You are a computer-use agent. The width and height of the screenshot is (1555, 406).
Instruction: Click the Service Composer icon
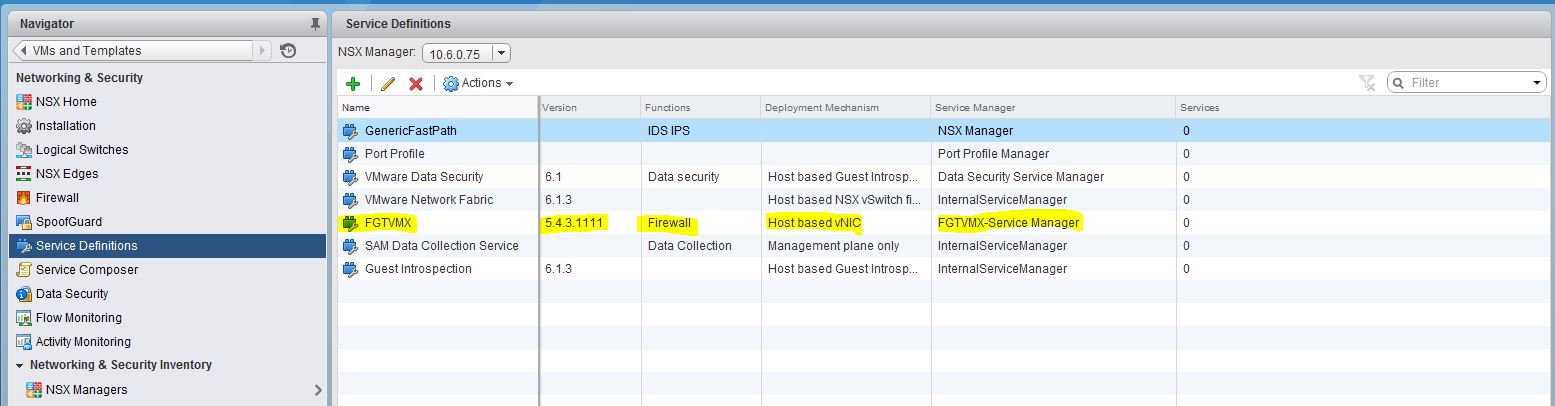[x=24, y=270]
